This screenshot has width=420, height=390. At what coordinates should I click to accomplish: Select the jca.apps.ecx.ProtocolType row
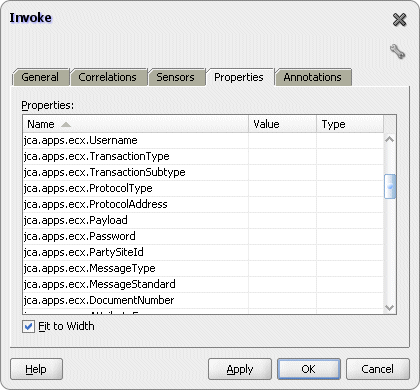click(x=203, y=188)
